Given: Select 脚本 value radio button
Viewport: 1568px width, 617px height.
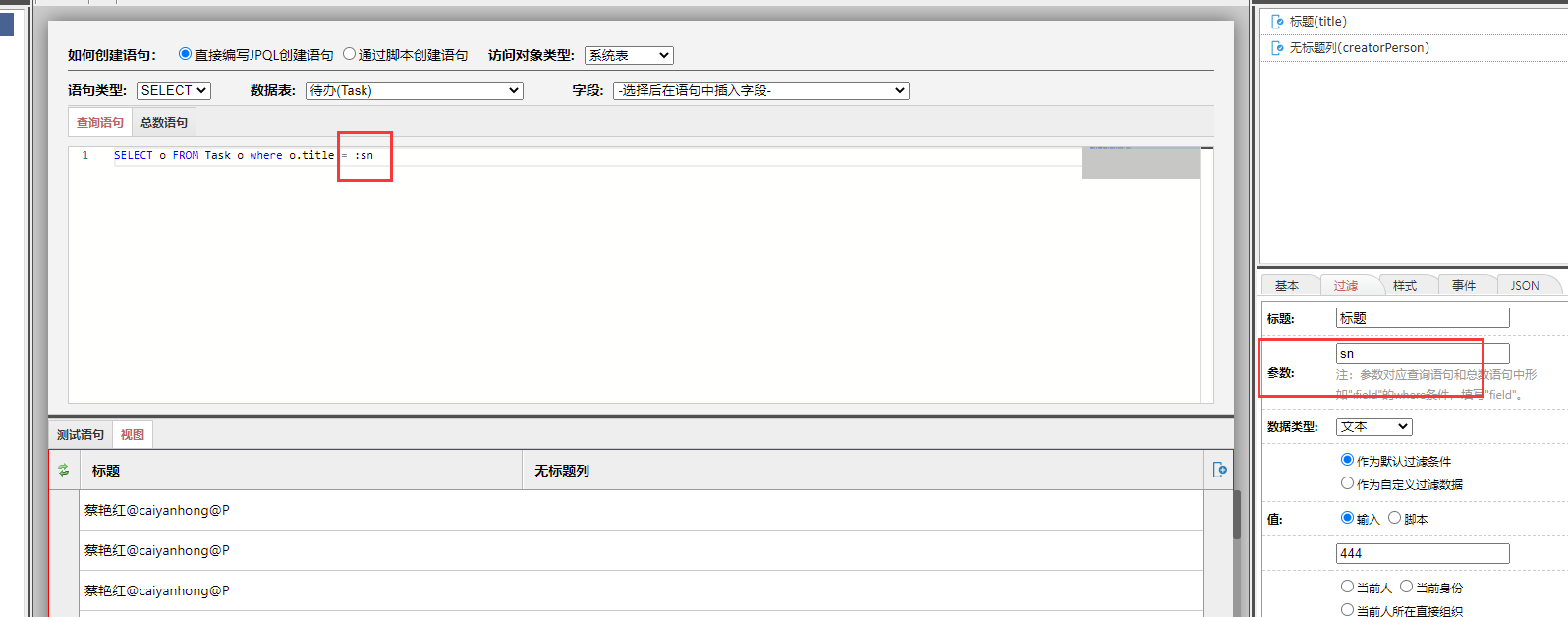Looking at the screenshot, I should tap(1394, 518).
